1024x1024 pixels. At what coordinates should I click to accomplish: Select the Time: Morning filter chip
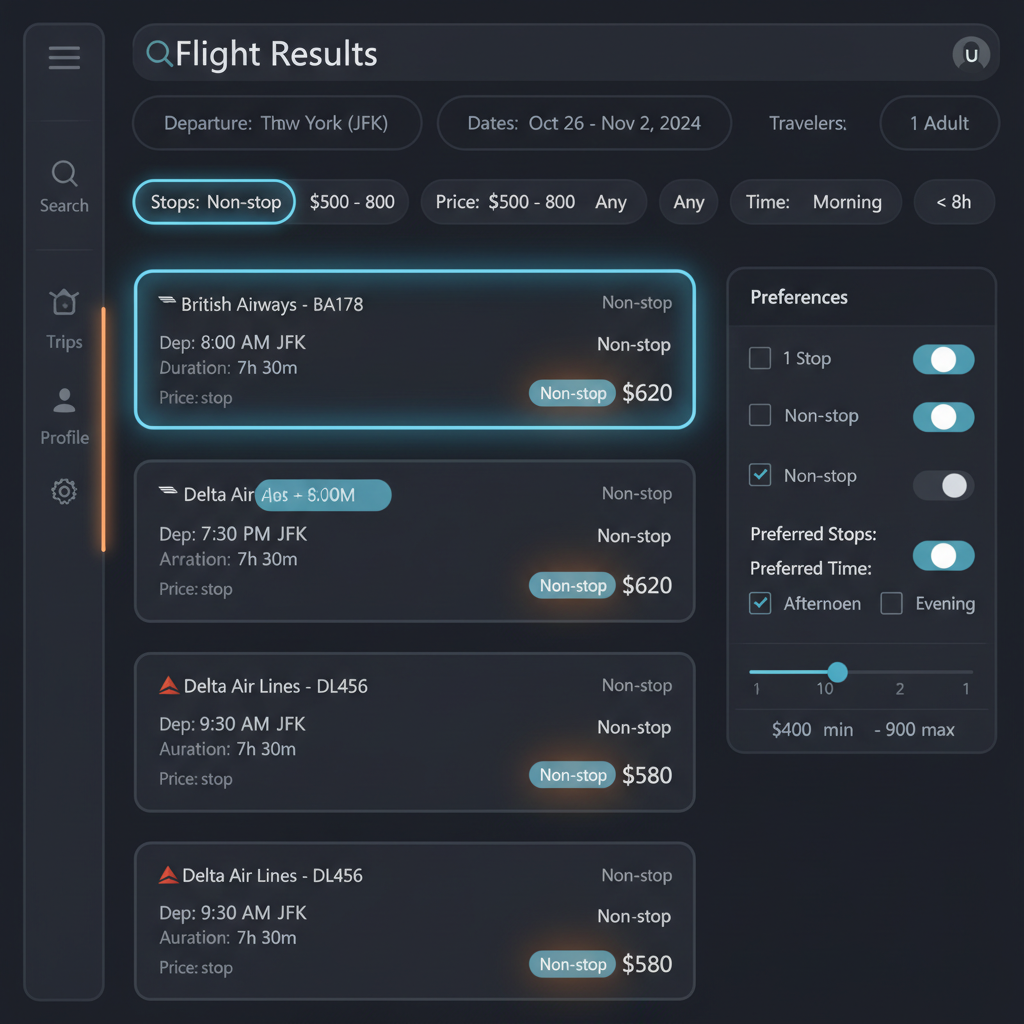815,202
